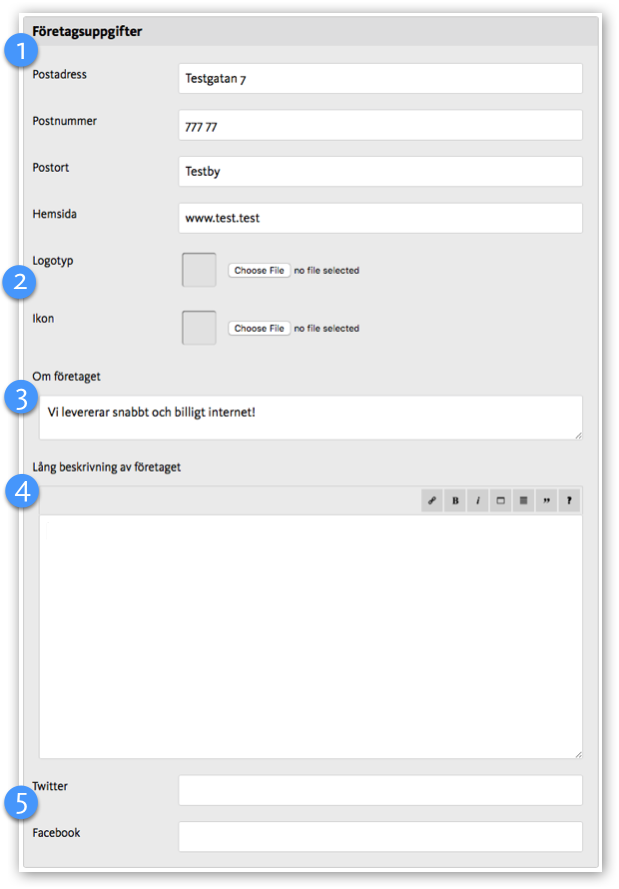
Task: Toggle bold formatting in the description editor
Action: (455, 501)
